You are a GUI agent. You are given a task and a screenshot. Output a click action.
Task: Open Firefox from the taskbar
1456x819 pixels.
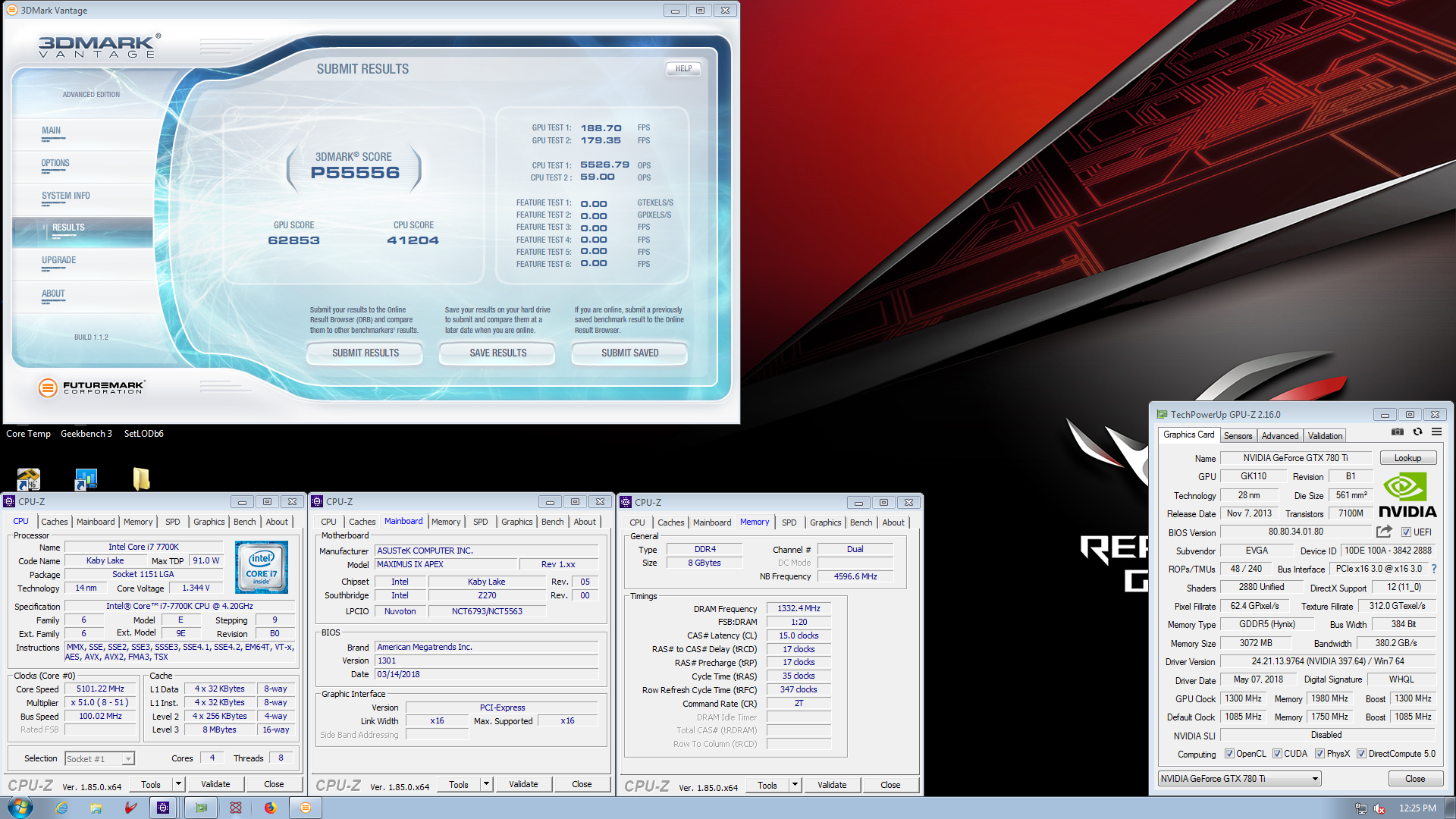point(271,808)
